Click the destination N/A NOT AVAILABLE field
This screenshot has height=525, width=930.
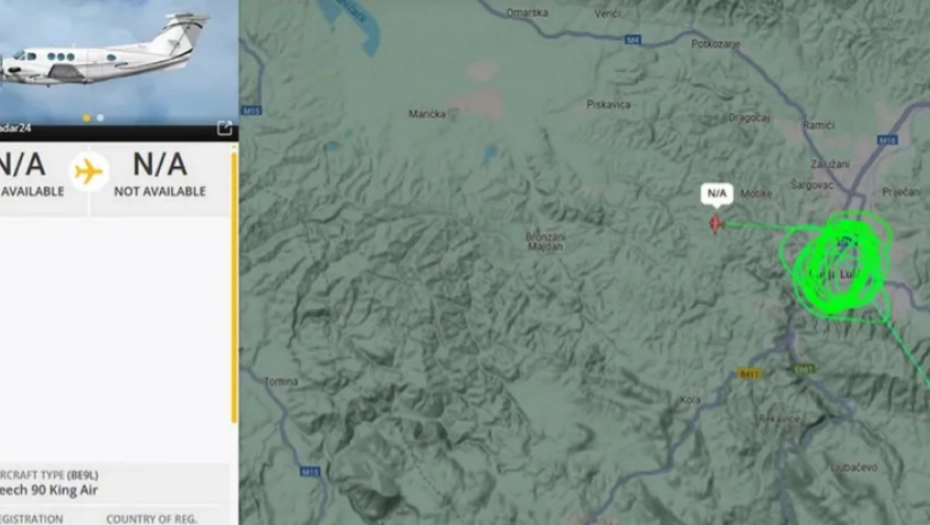coord(160,174)
